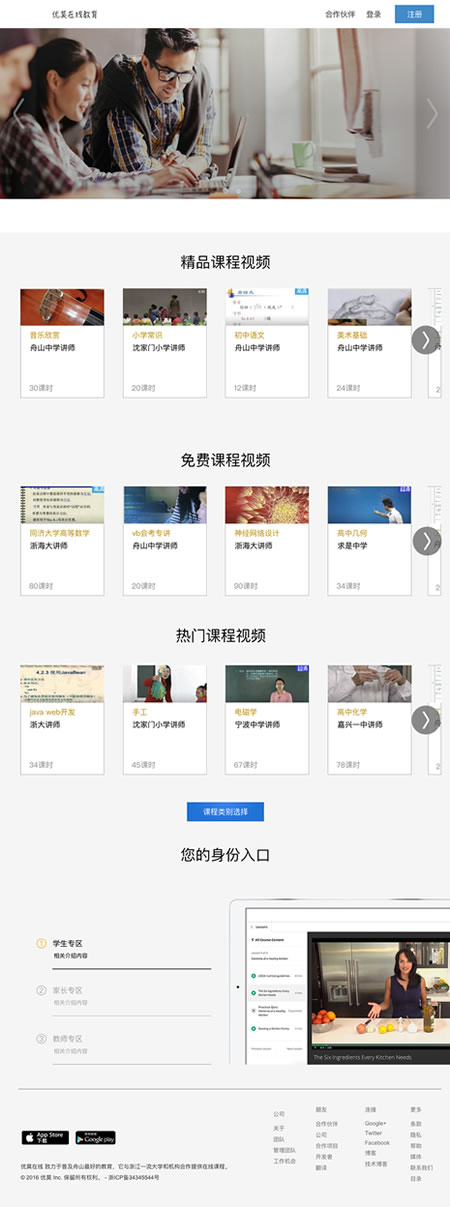Advance the 免费课程视频 carousel with its arrow
Image resolution: width=450 pixels, height=1212 pixels.
[425, 541]
